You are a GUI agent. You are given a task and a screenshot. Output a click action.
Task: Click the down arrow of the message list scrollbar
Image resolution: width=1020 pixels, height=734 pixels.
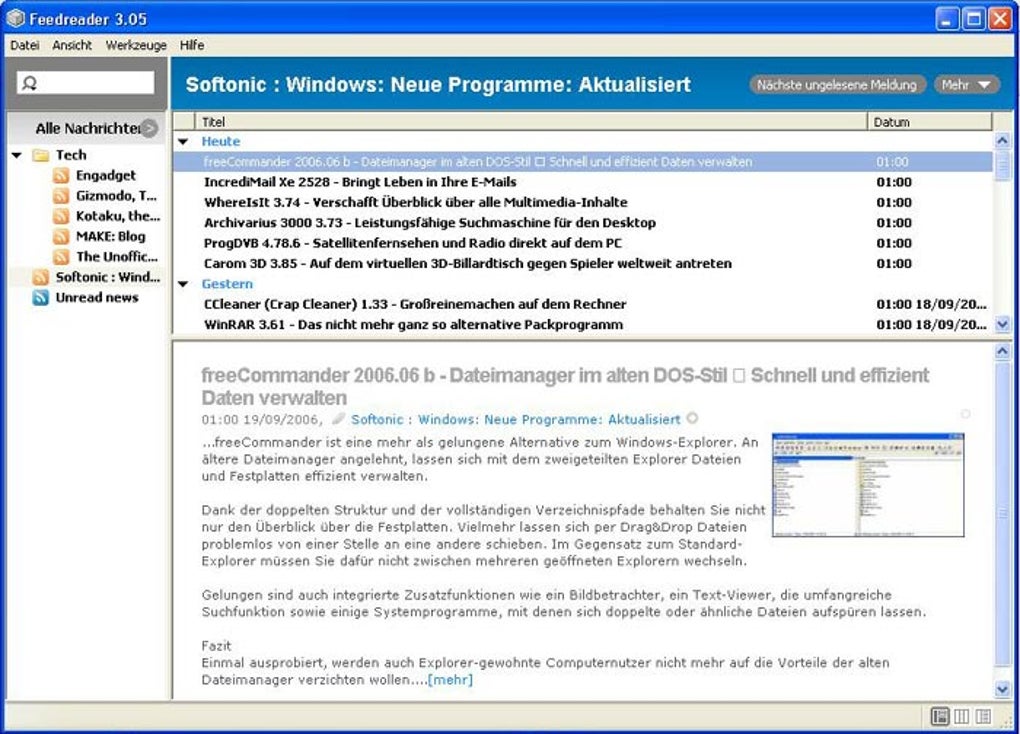click(x=1002, y=323)
